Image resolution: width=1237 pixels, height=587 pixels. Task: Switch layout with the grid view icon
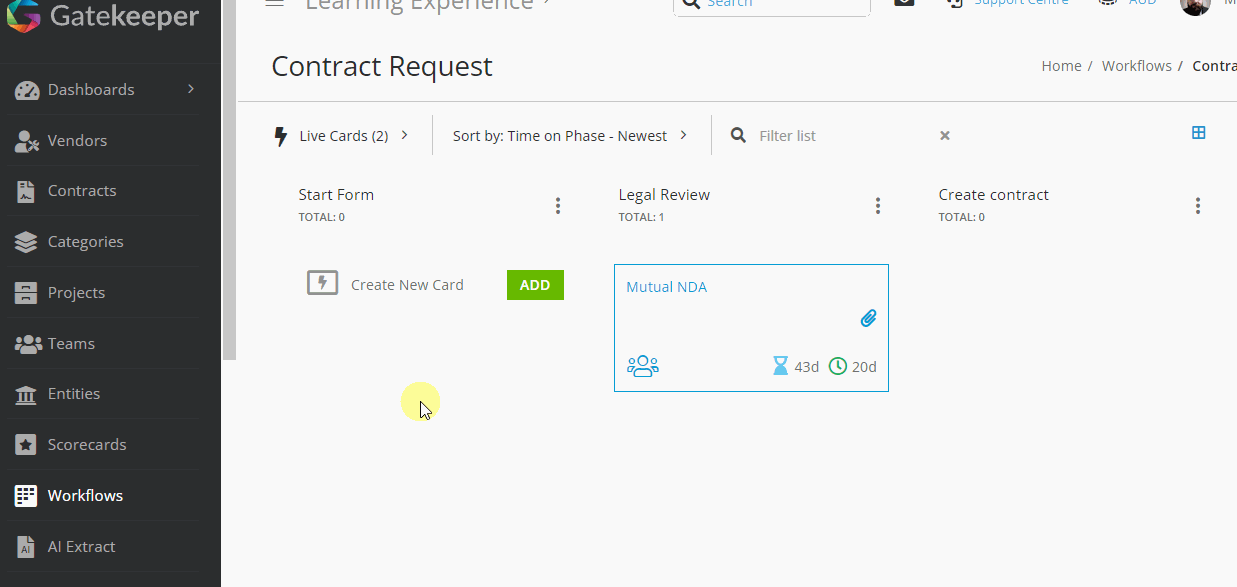pos(1198,133)
